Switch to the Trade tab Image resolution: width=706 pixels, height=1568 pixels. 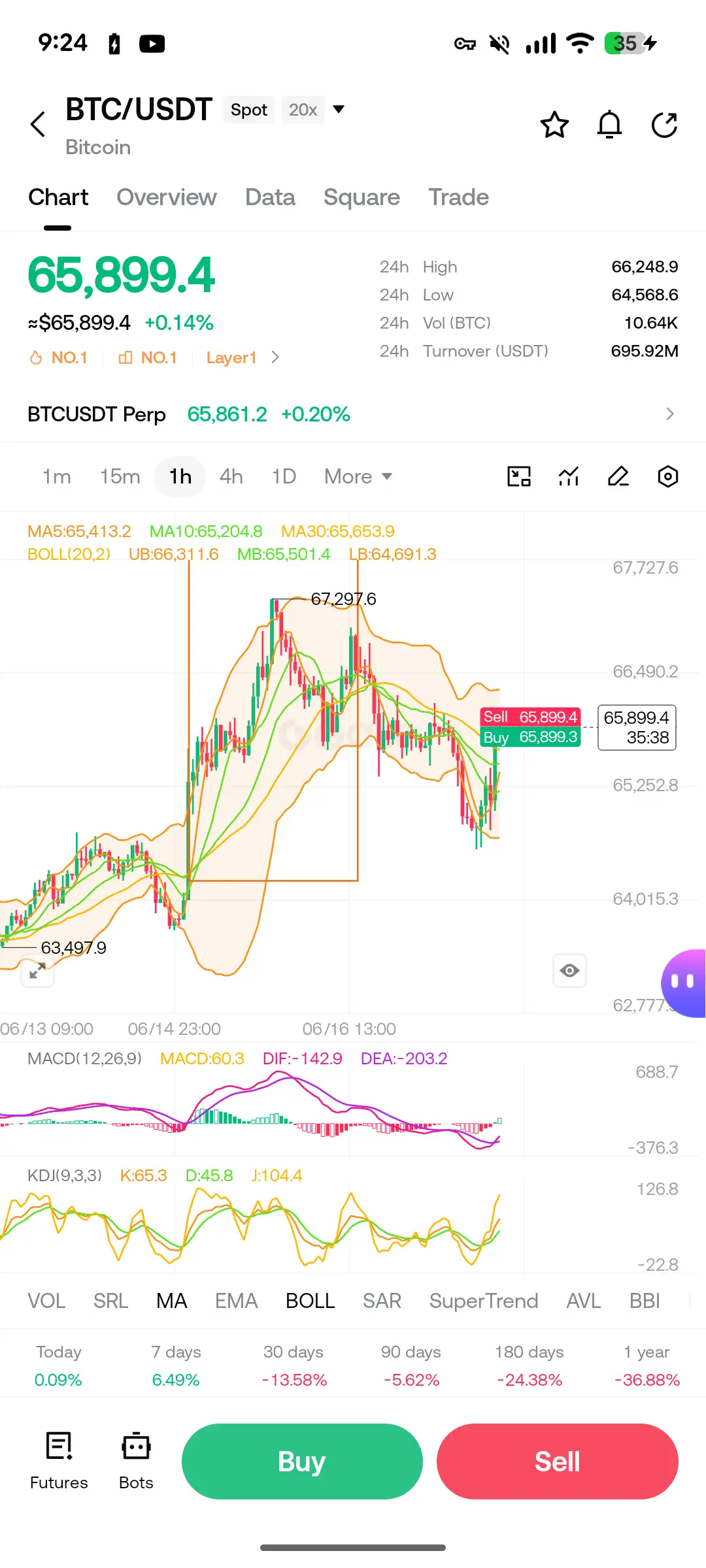pyautogui.click(x=458, y=197)
